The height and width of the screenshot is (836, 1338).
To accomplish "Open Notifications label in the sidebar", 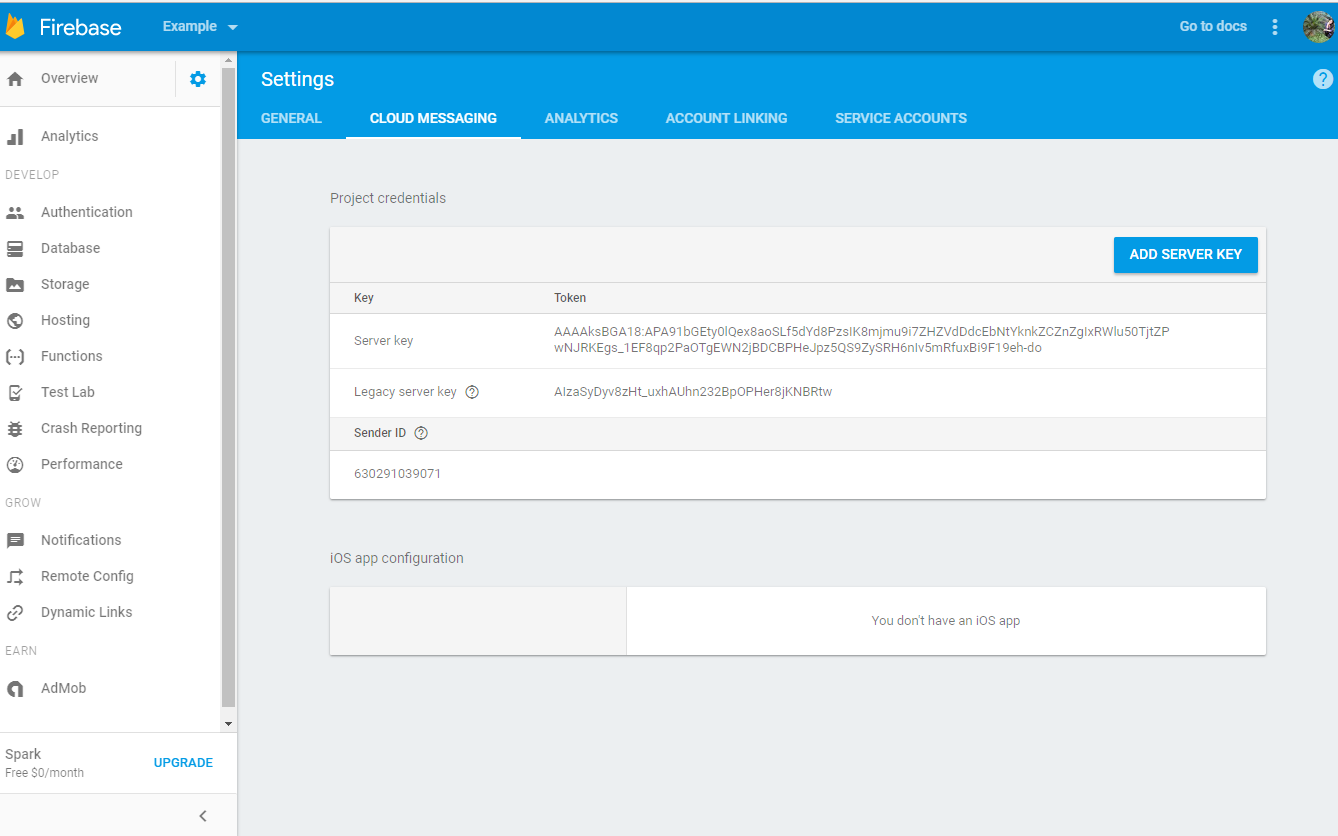I will point(81,540).
